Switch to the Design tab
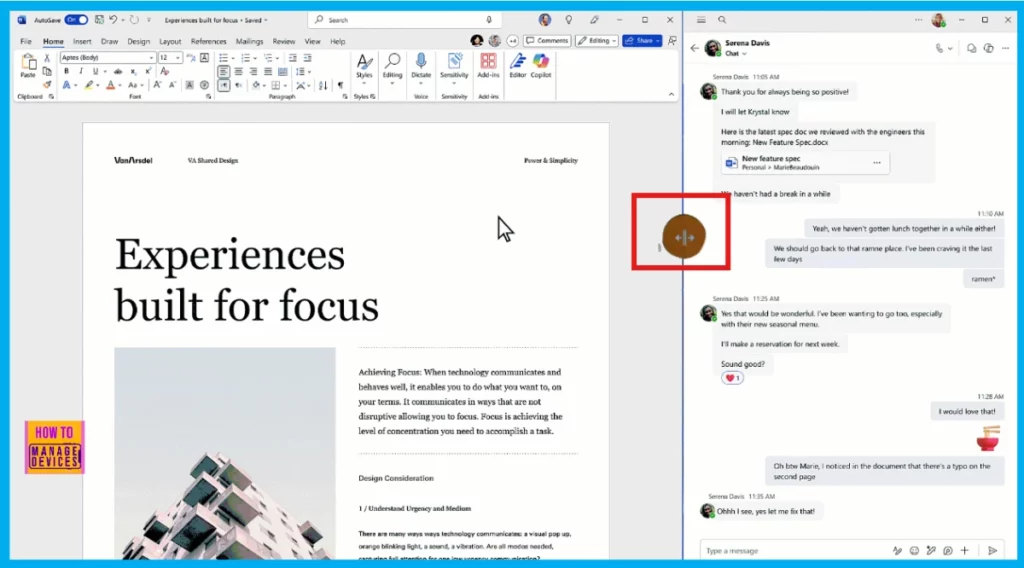 pos(138,41)
